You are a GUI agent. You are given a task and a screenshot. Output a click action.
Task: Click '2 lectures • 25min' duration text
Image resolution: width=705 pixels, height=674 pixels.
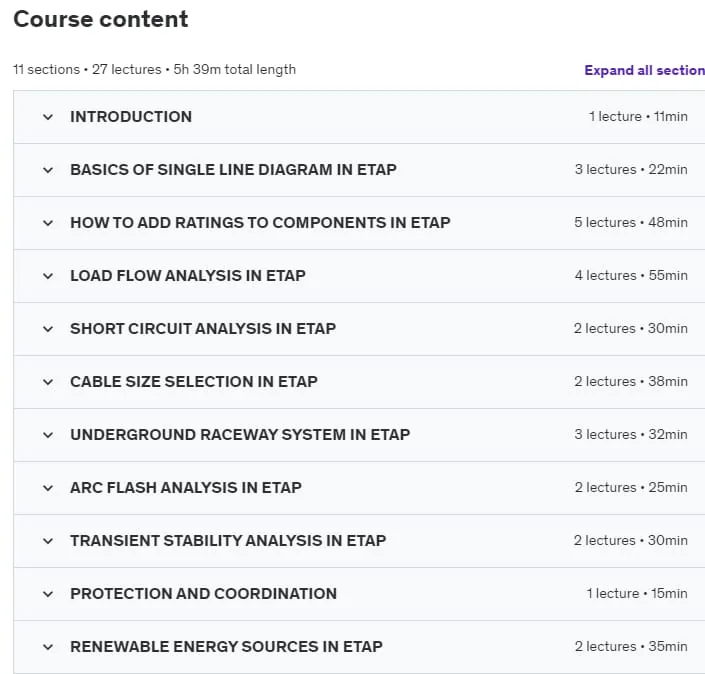click(x=631, y=488)
